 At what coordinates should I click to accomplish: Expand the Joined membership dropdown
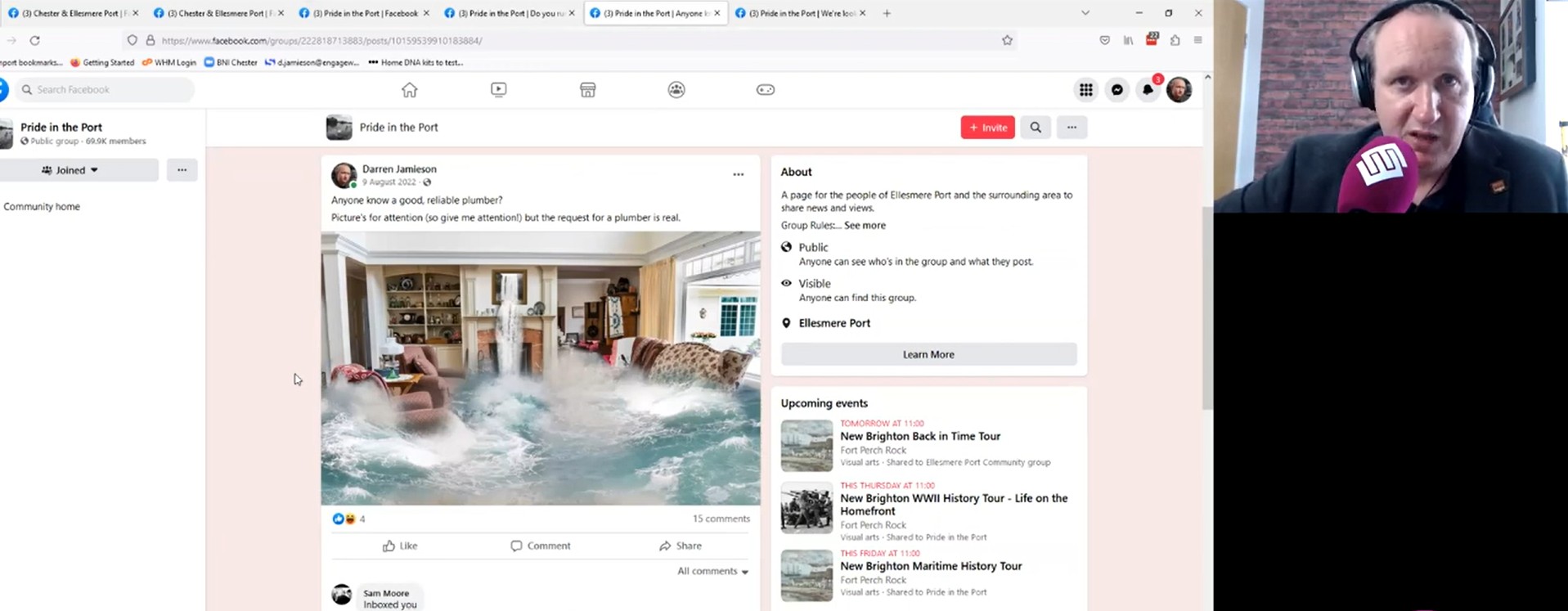click(x=79, y=170)
